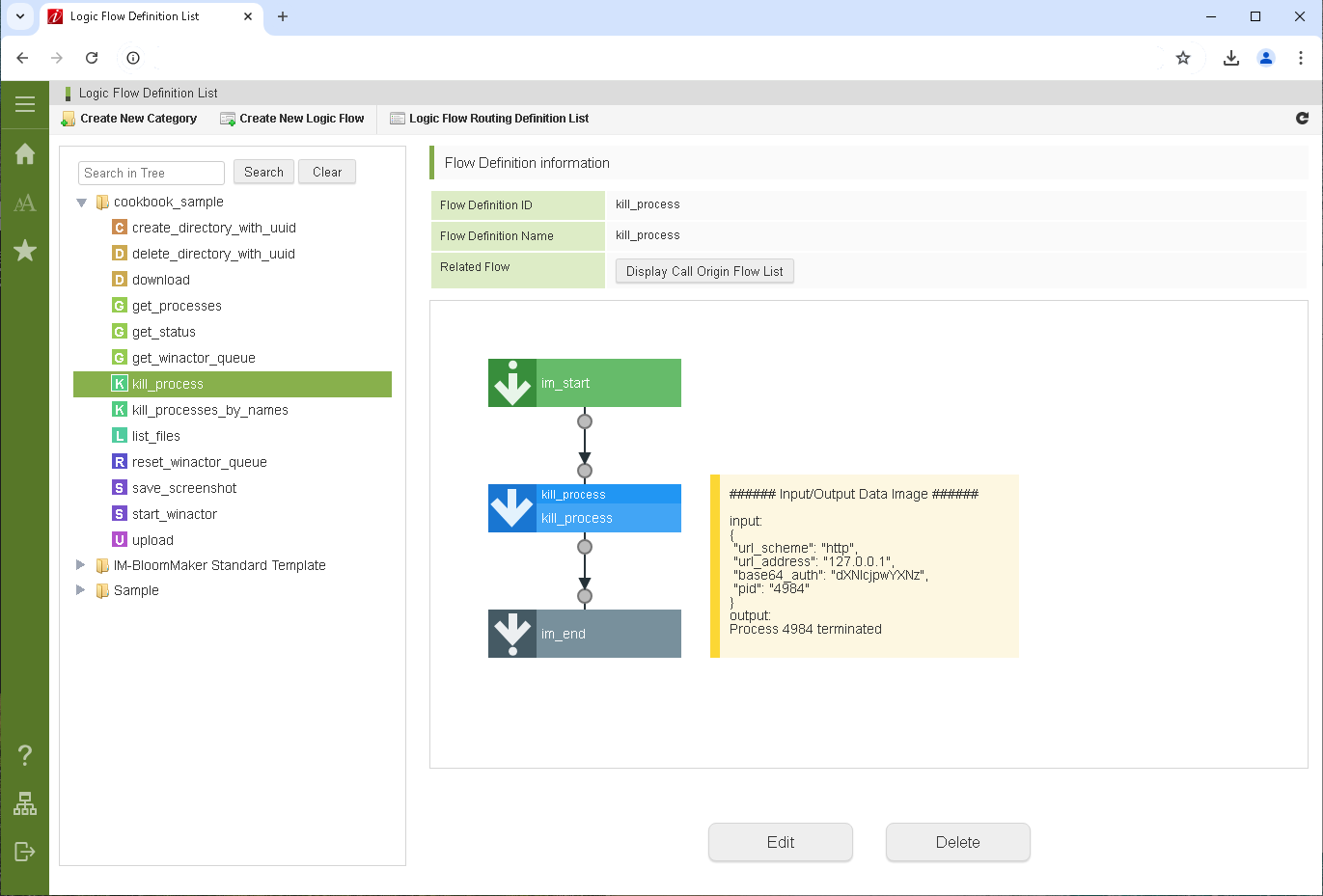Screen dimensions: 1323x896
Task: Click L icon beside list_files
Action: (x=120, y=436)
